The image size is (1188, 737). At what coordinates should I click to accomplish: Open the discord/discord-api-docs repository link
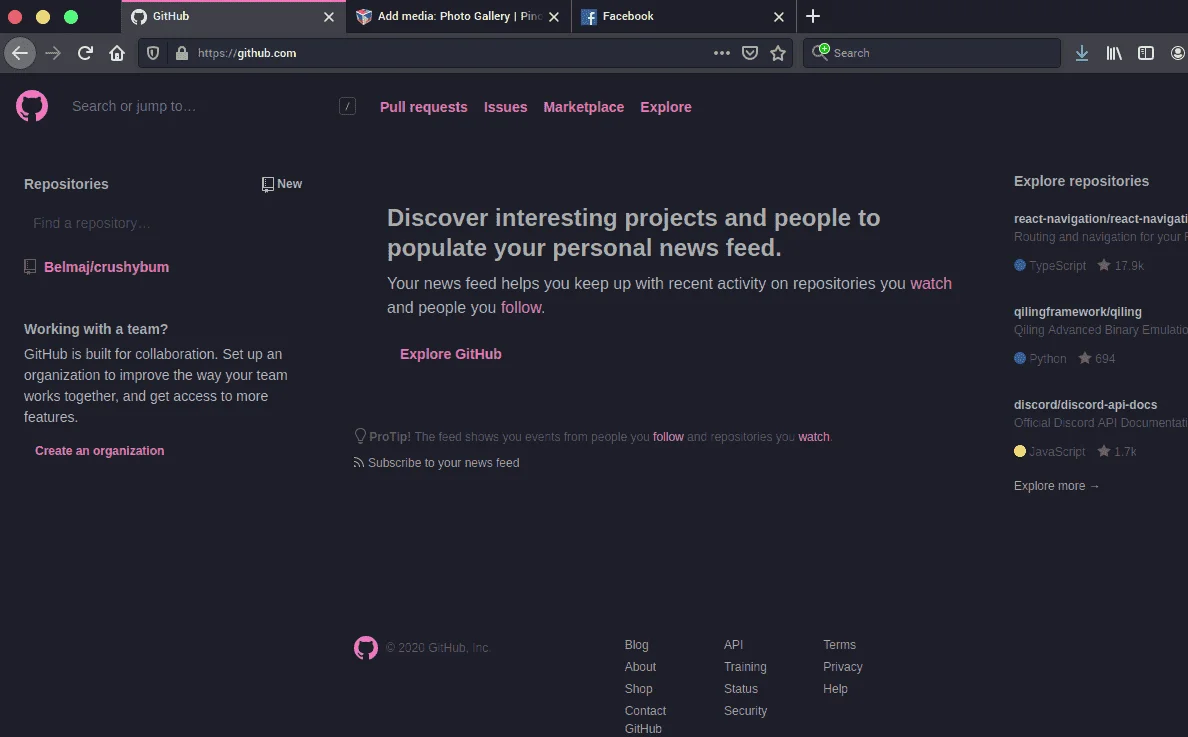pyautogui.click(x=1086, y=405)
